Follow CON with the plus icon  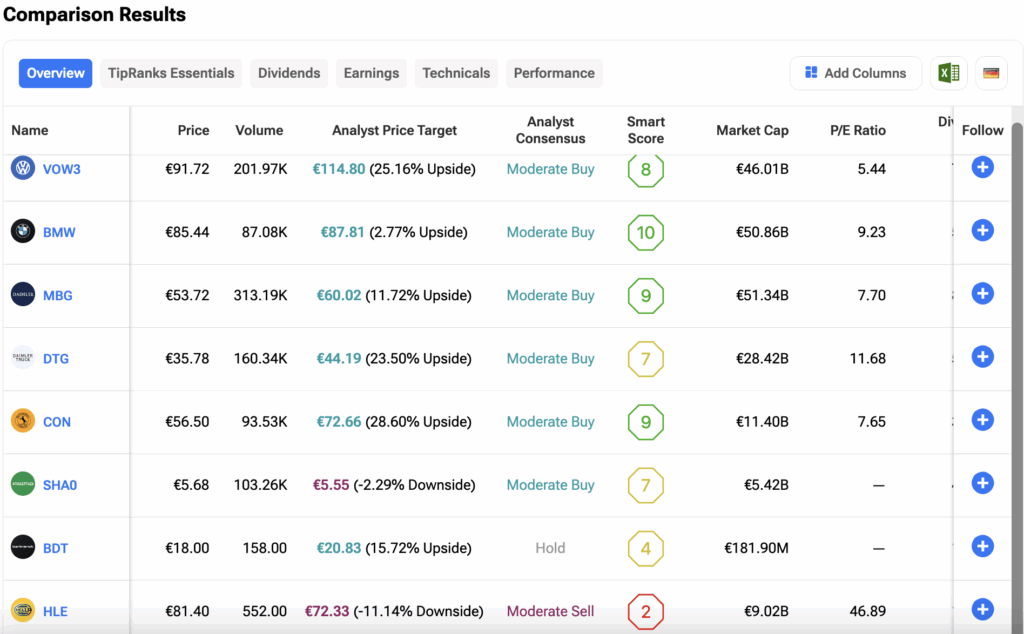tap(982, 420)
